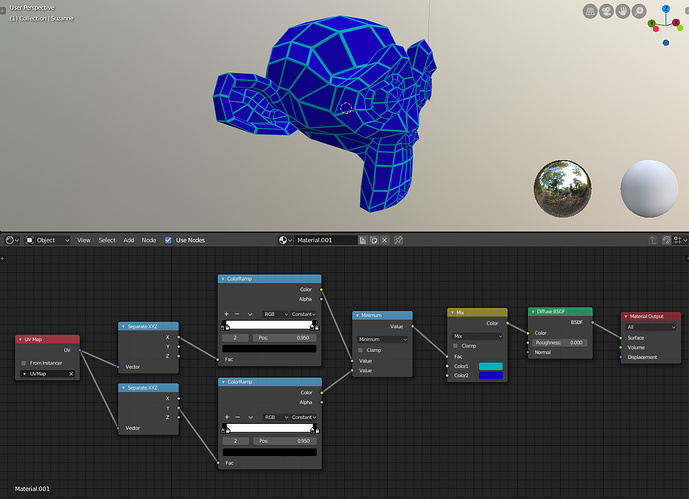Open Constant interpolation dropdown in lower ColorRamp
Viewport: 689px width, 499px height.
click(x=304, y=417)
